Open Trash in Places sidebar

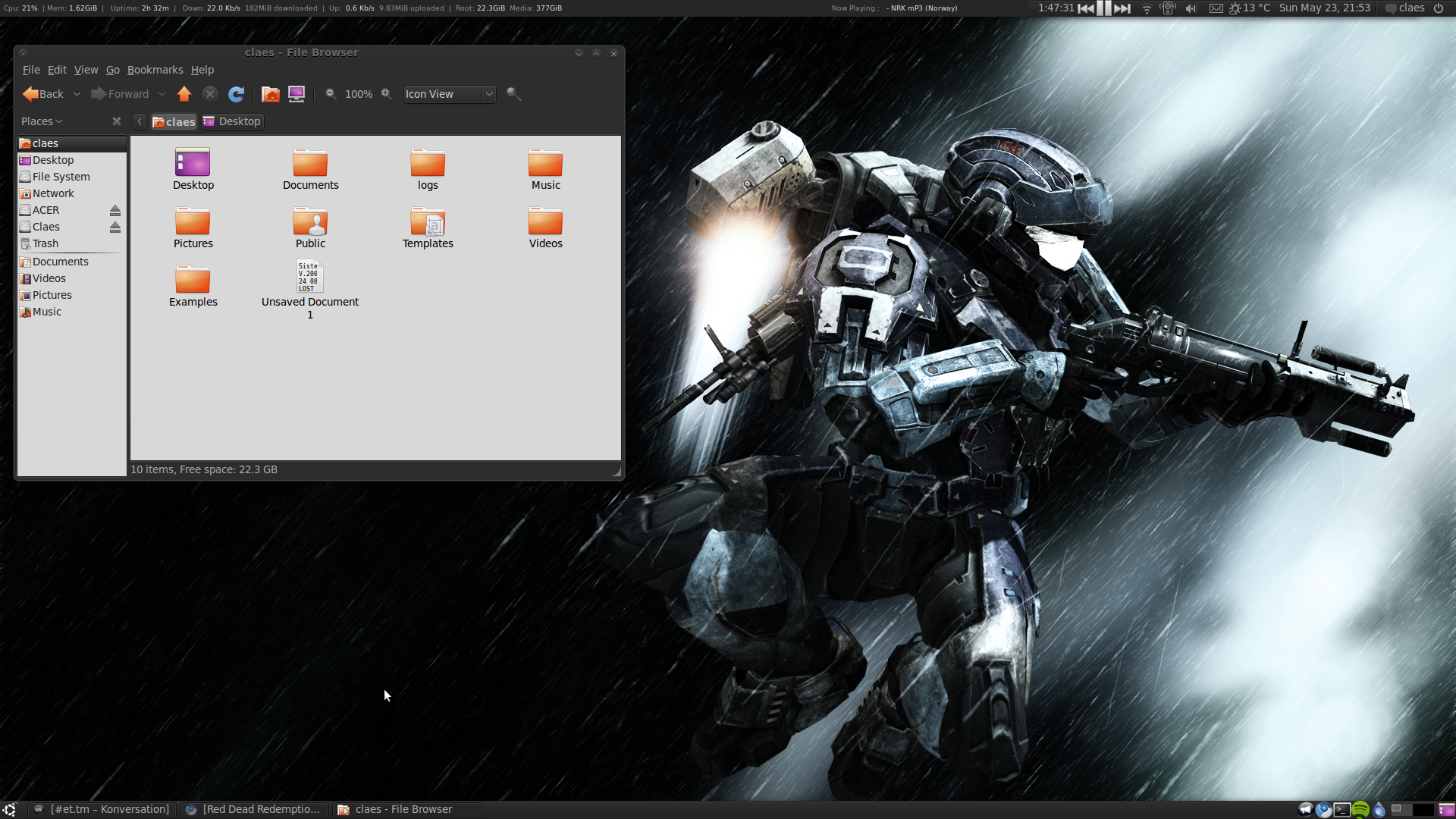[x=71, y=243]
